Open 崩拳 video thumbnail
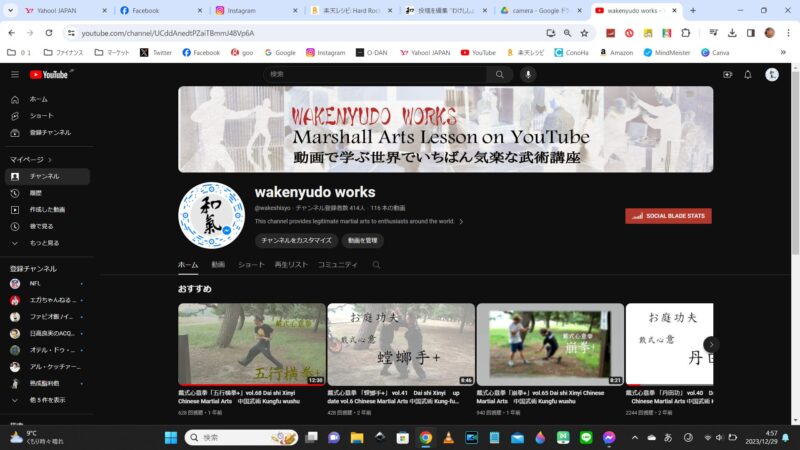The width and height of the screenshot is (800, 450). (550, 344)
